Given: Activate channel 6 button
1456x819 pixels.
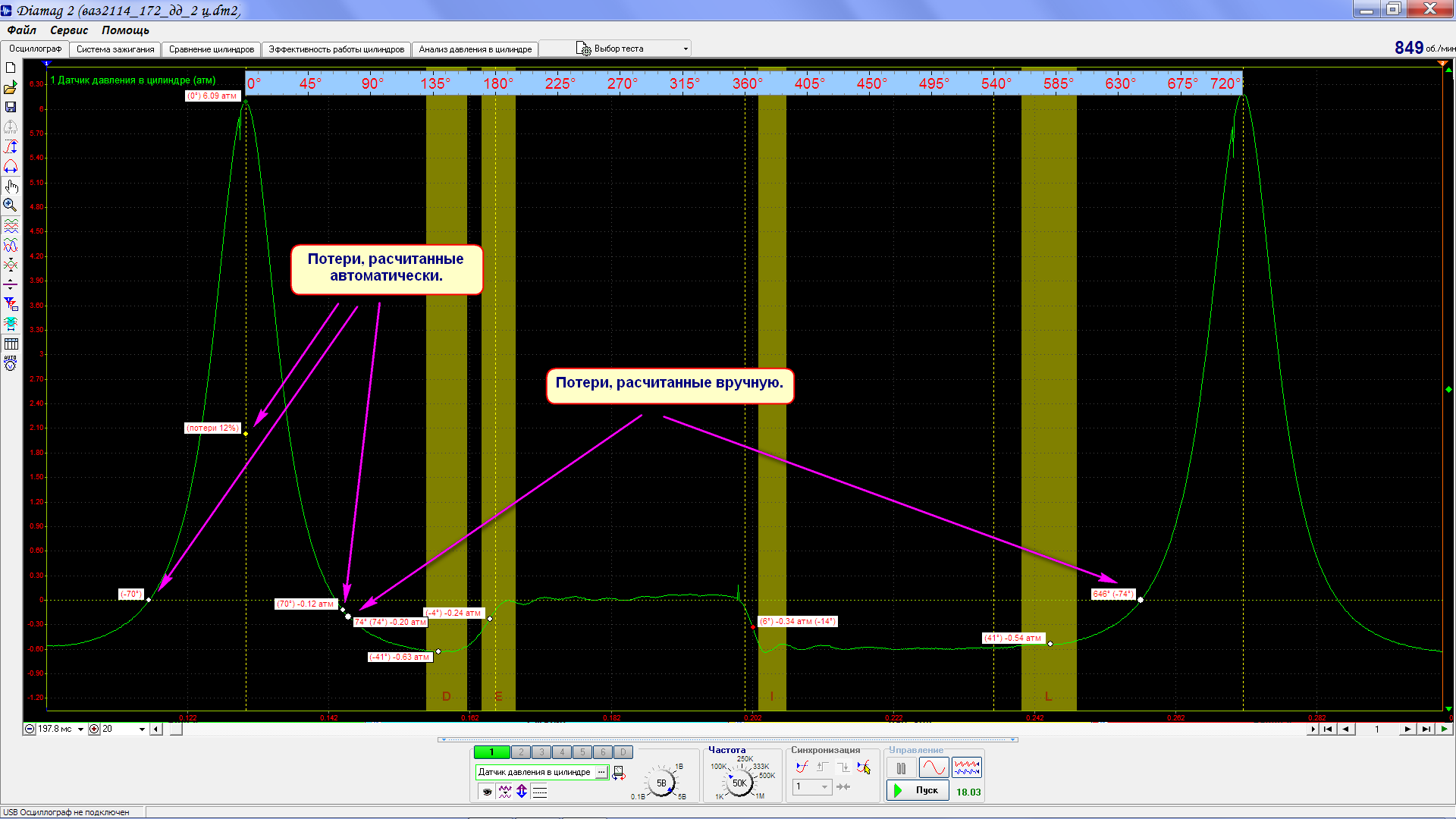Looking at the screenshot, I should tap(603, 752).
